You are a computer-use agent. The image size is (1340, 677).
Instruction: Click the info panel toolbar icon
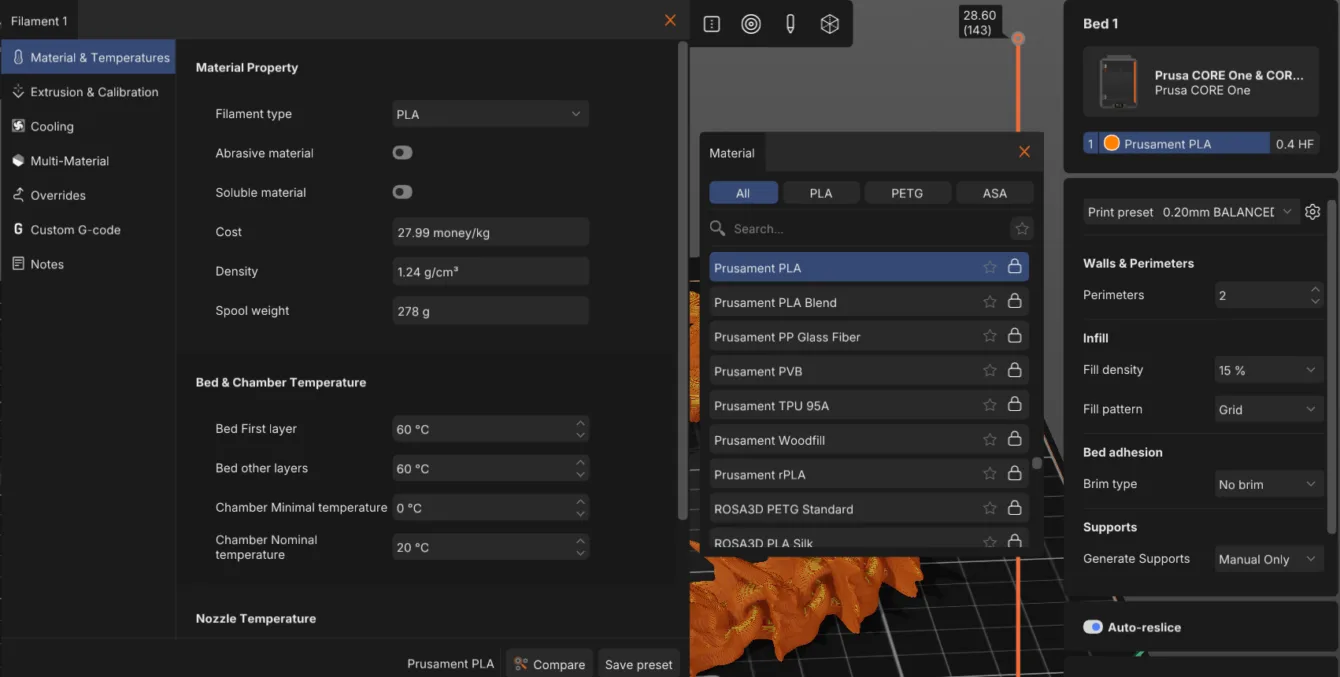coord(712,24)
